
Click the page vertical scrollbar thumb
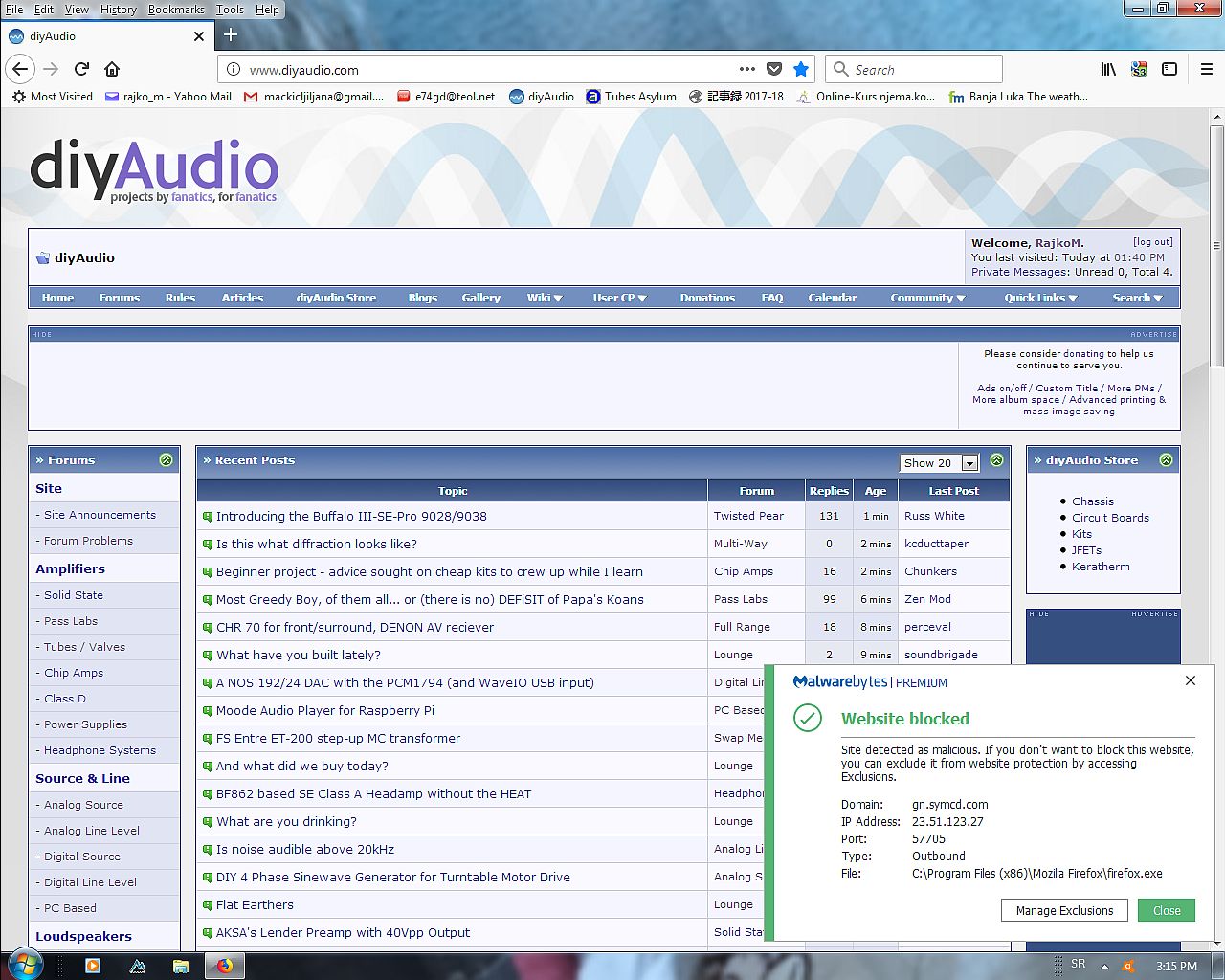pyautogui.click(x=1217, y=244)
